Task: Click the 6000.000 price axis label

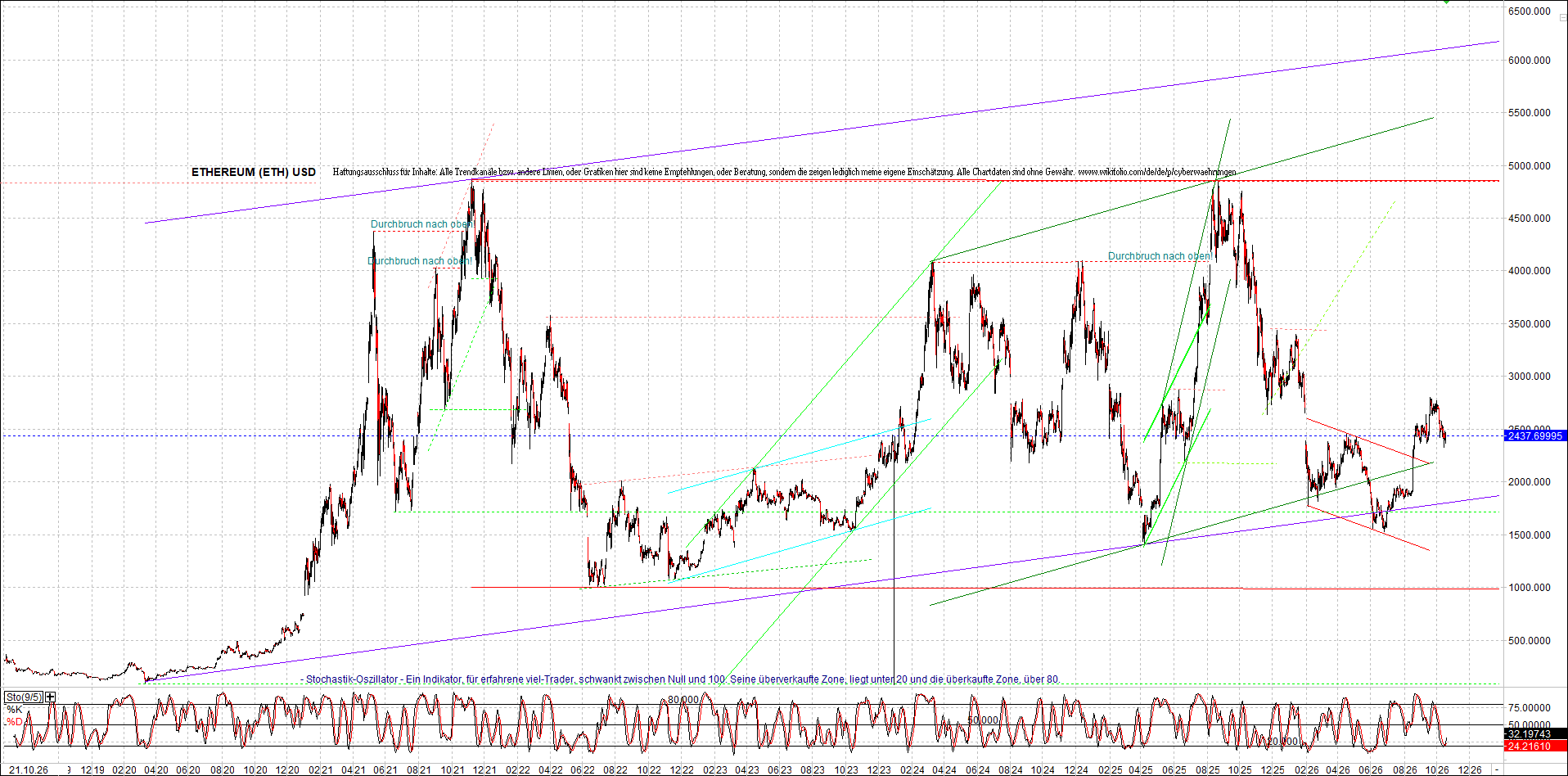Action: (x=1530, y=61)
